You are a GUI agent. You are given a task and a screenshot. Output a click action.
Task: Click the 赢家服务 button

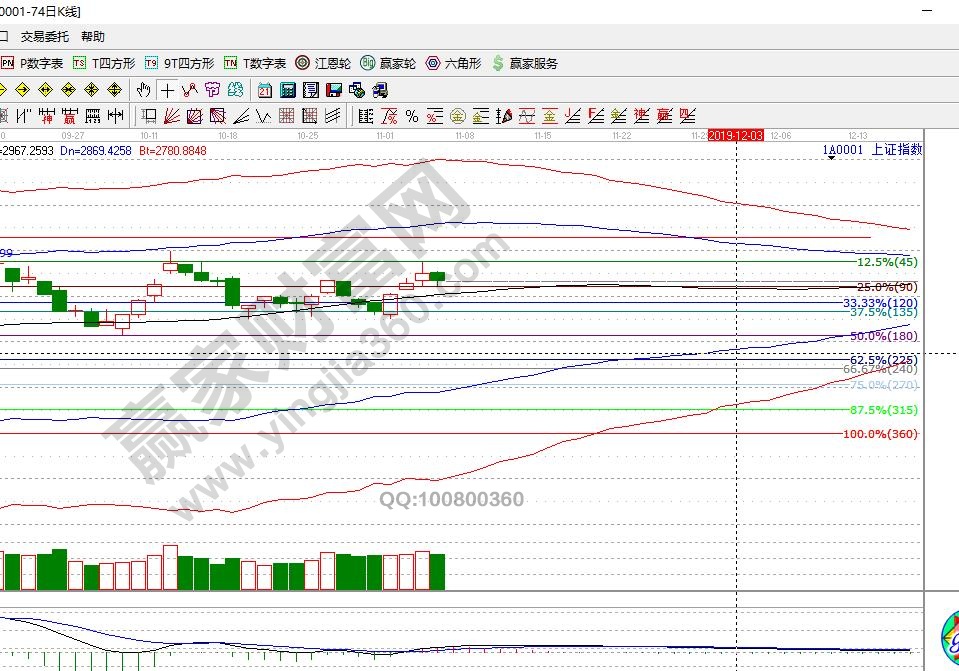coord(524,63)
